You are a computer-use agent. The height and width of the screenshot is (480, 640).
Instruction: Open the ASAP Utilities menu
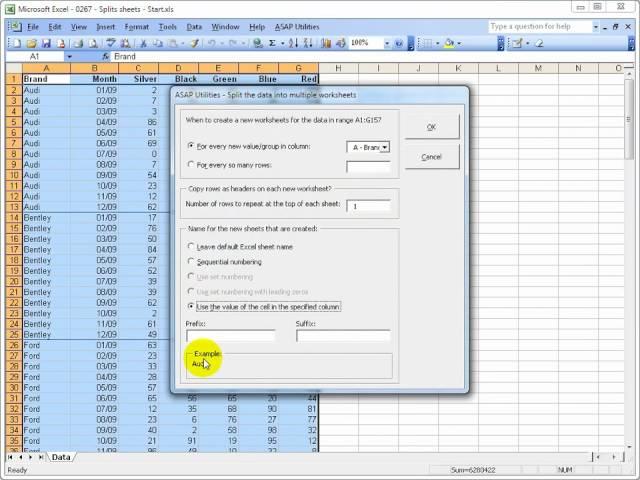click(x=297, y=27)
